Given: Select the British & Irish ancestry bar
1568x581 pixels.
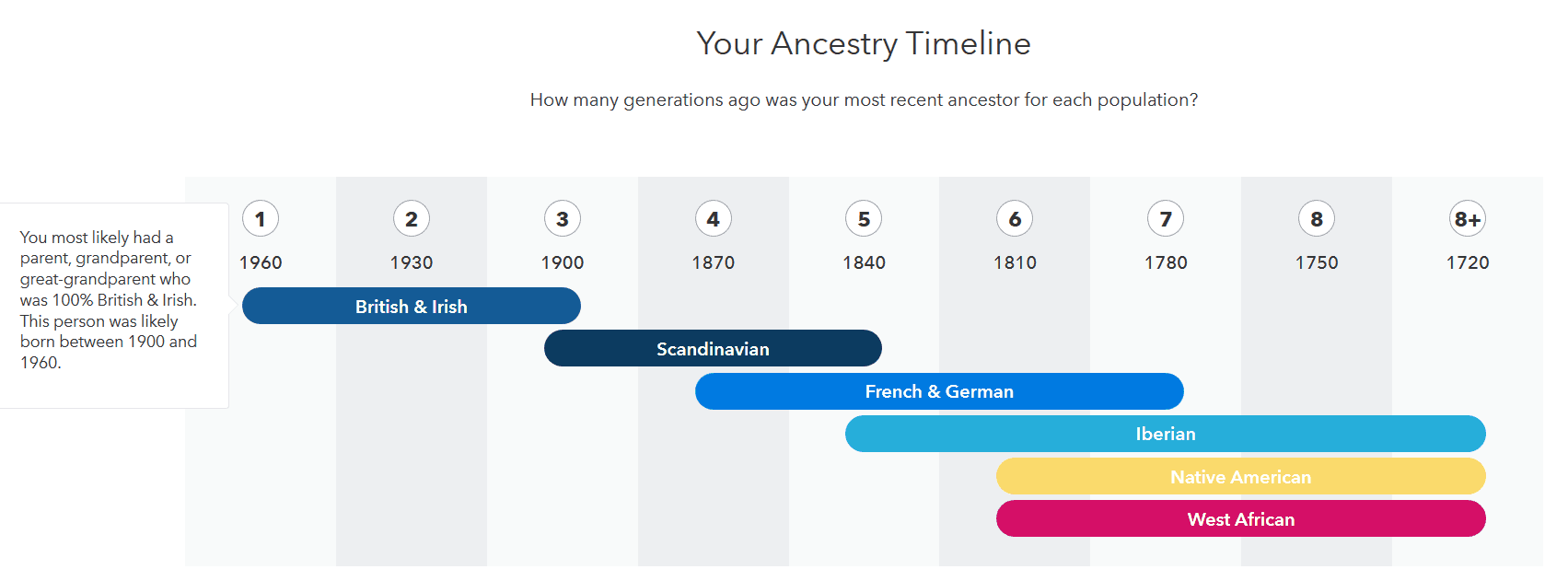Looking at the screenshot, I should [x=412, y=306].
